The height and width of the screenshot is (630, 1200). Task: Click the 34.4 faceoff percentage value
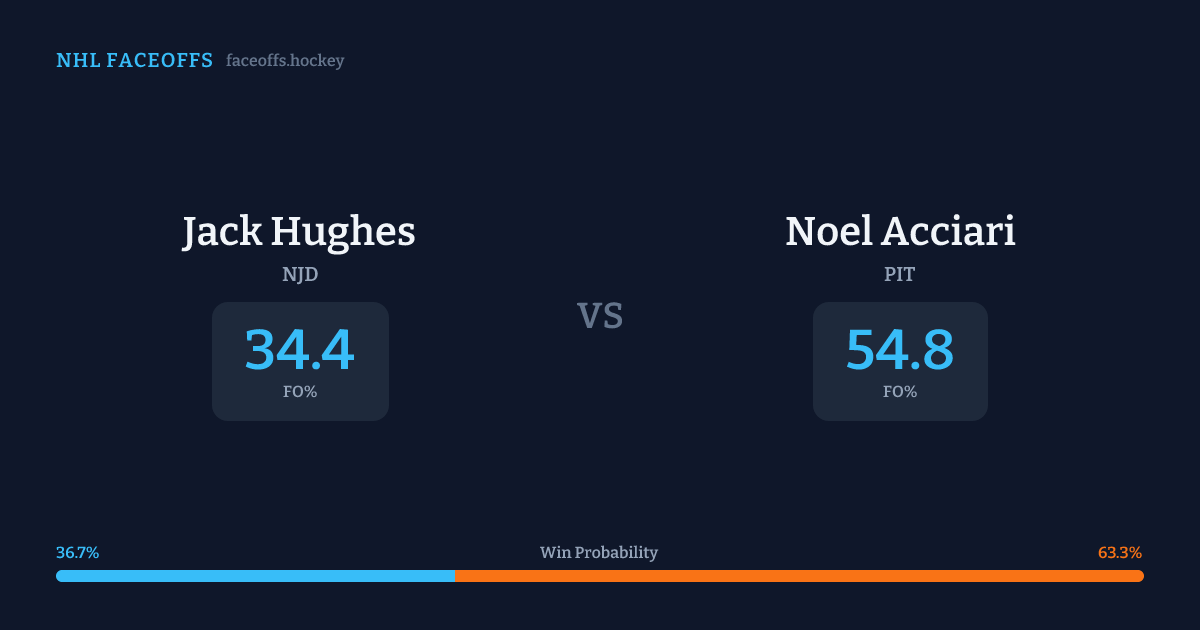pyautogui.click(x=300, y=350)
